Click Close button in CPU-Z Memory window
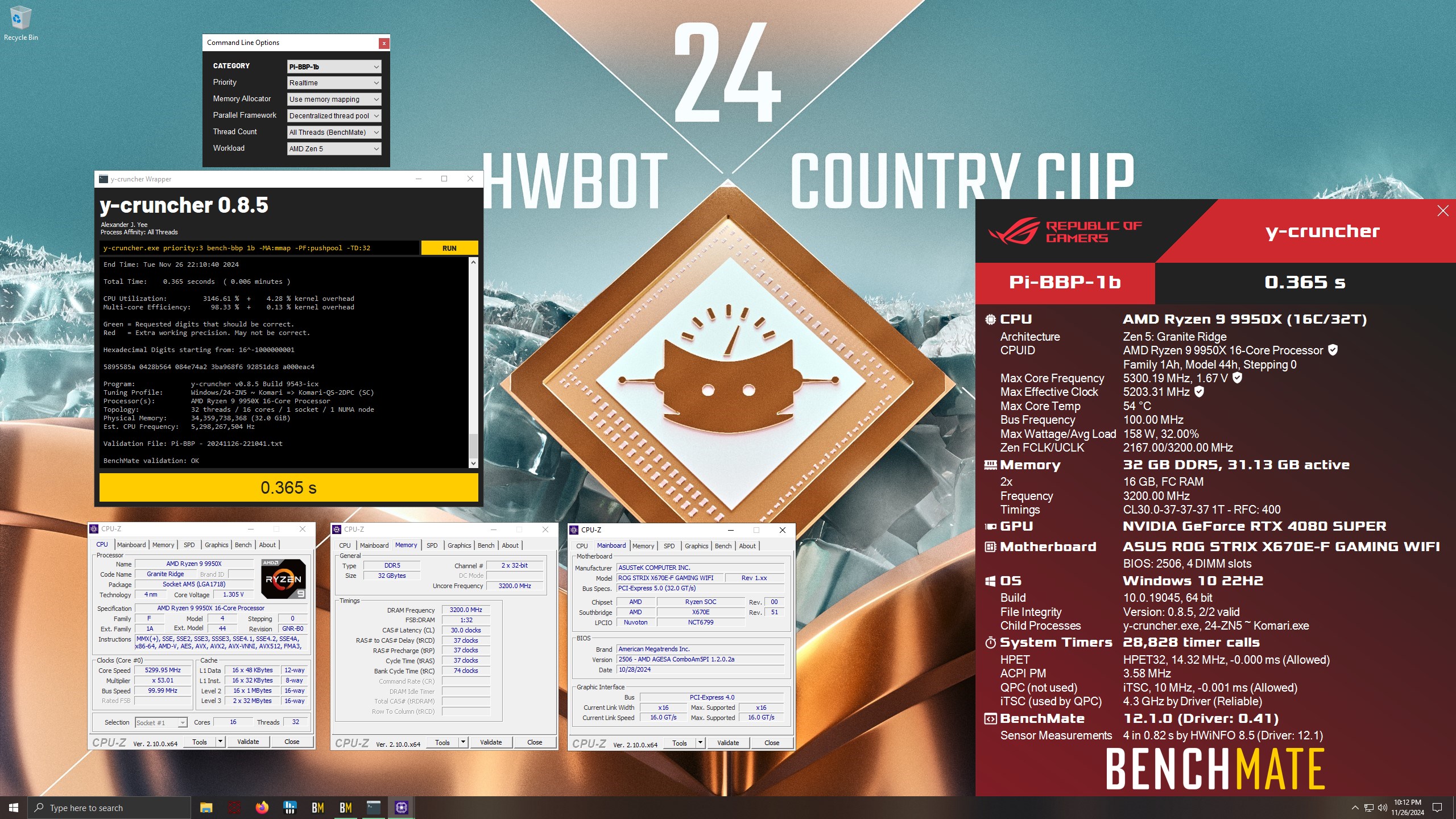The image size is (1456, 819). pos(535,742)
